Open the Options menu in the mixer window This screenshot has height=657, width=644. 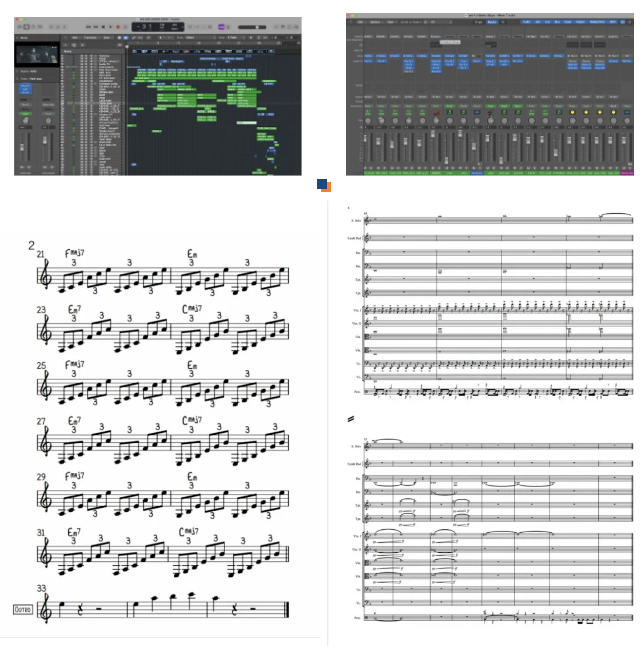tap(375, 21)
